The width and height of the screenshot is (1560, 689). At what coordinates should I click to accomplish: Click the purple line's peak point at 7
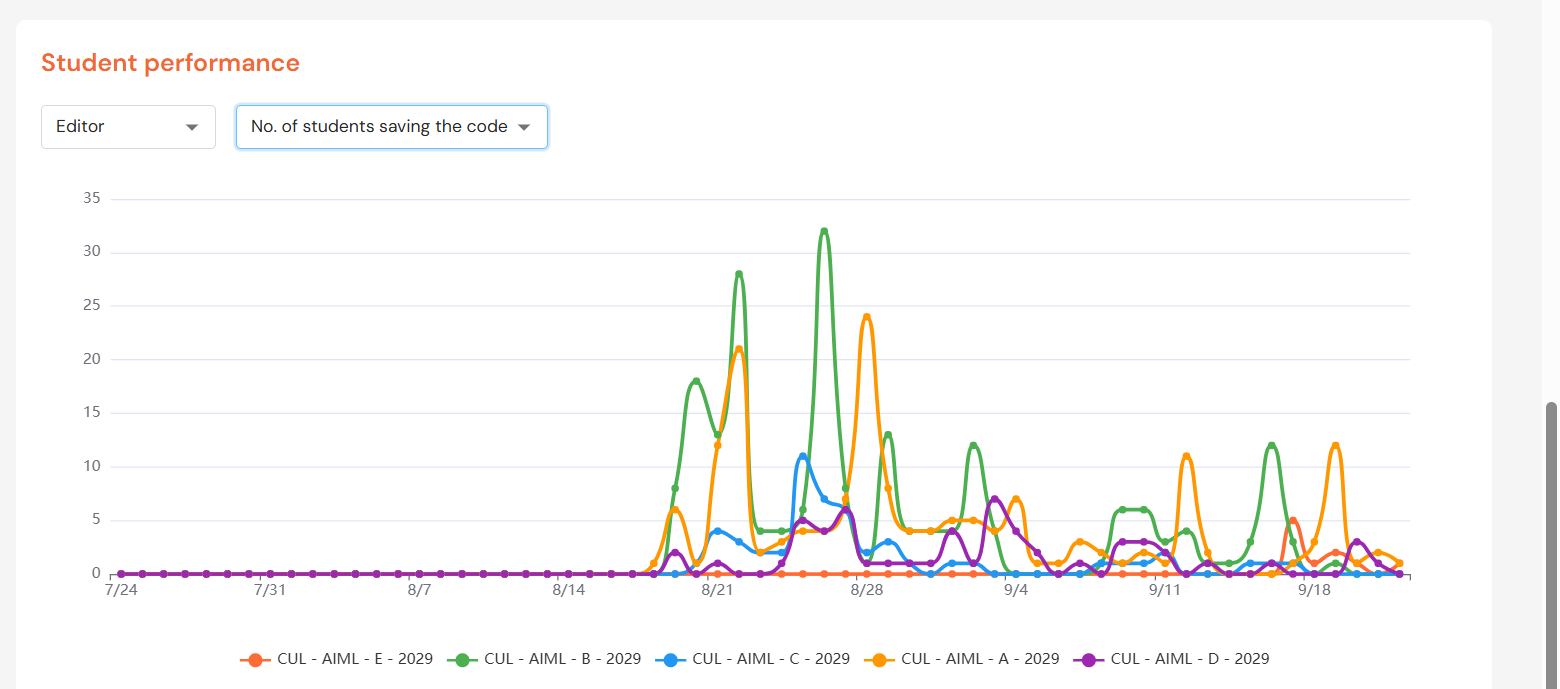click(x=994, y=499)
